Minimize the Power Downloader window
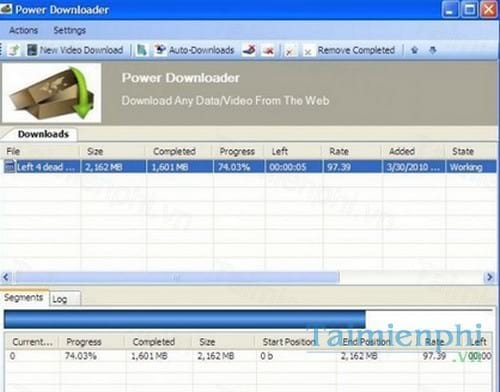Screen dimensions: 500x392 tap(450, 9)
